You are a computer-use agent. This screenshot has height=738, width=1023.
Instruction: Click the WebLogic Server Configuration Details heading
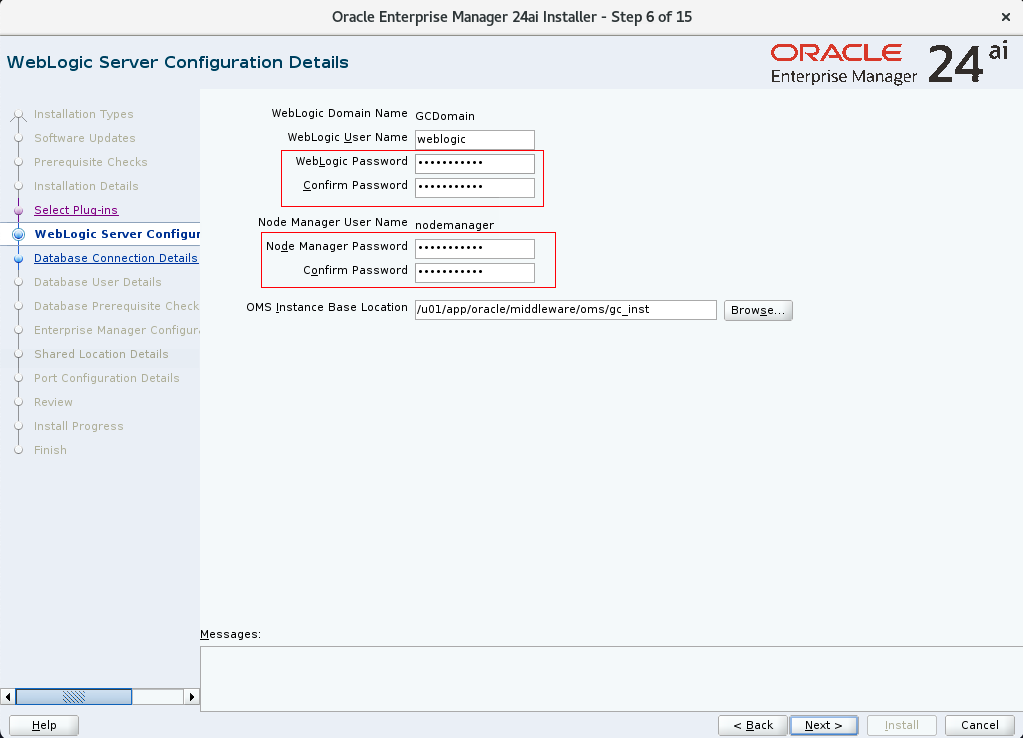click(177, 63)
